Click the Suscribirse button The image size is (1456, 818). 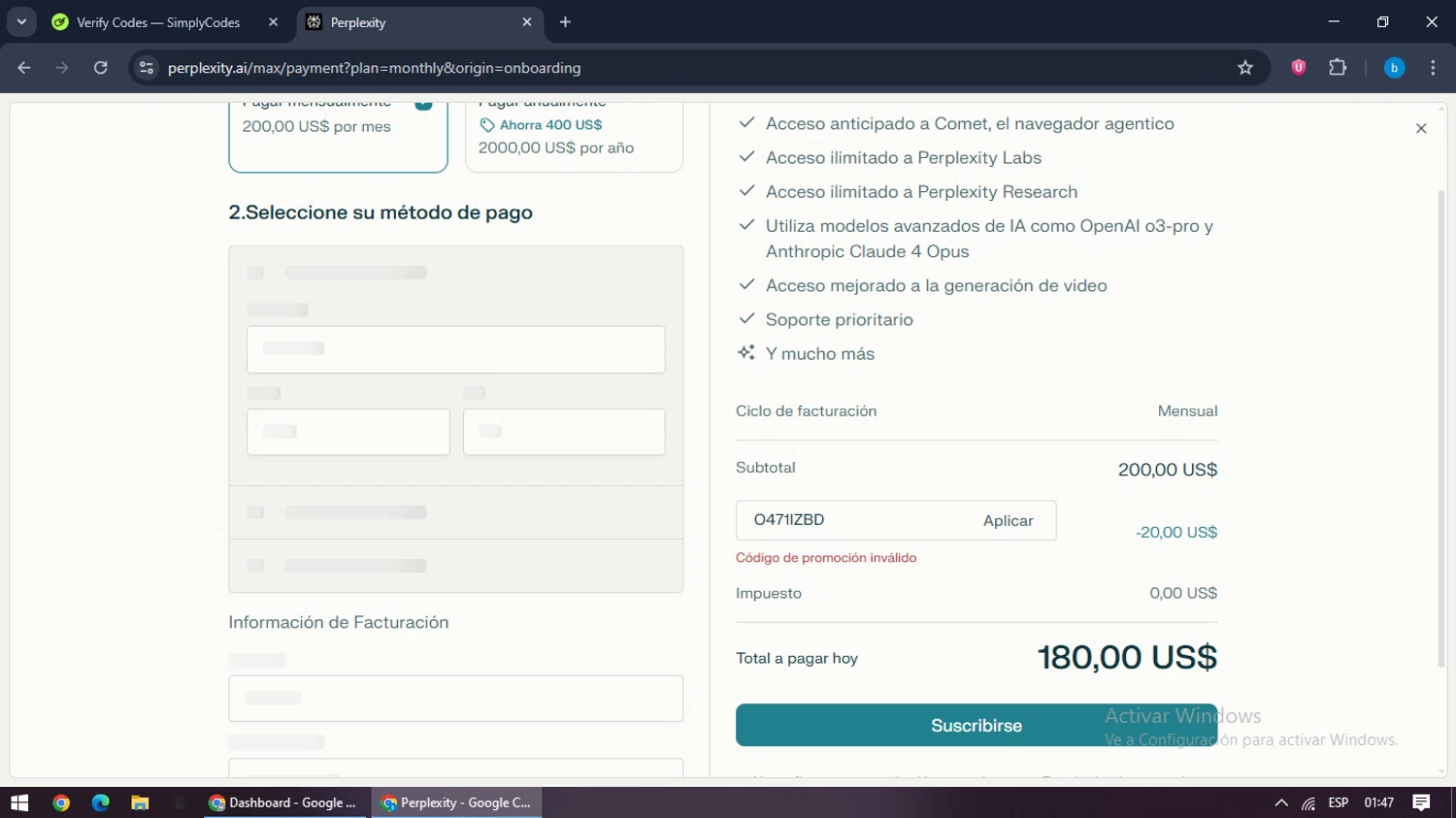click(976, 725)
